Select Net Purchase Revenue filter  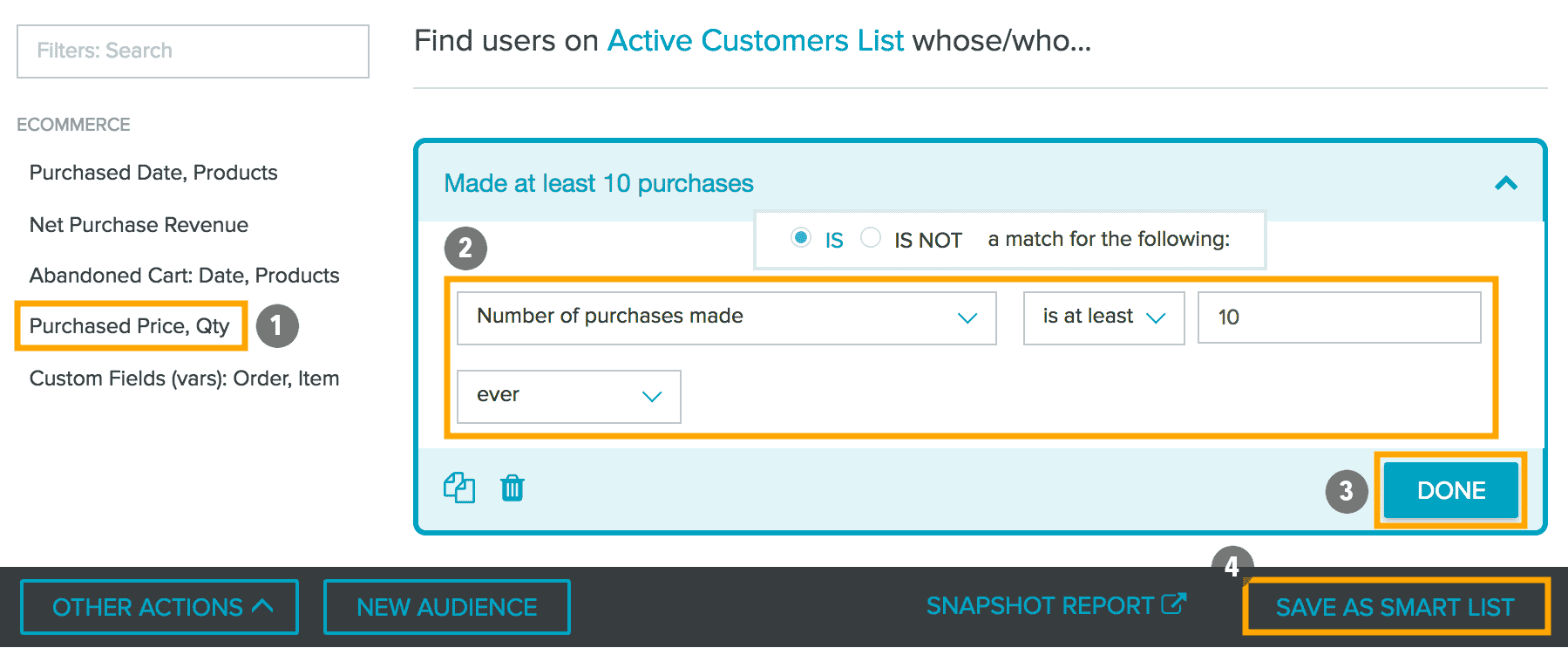(139, 225)
